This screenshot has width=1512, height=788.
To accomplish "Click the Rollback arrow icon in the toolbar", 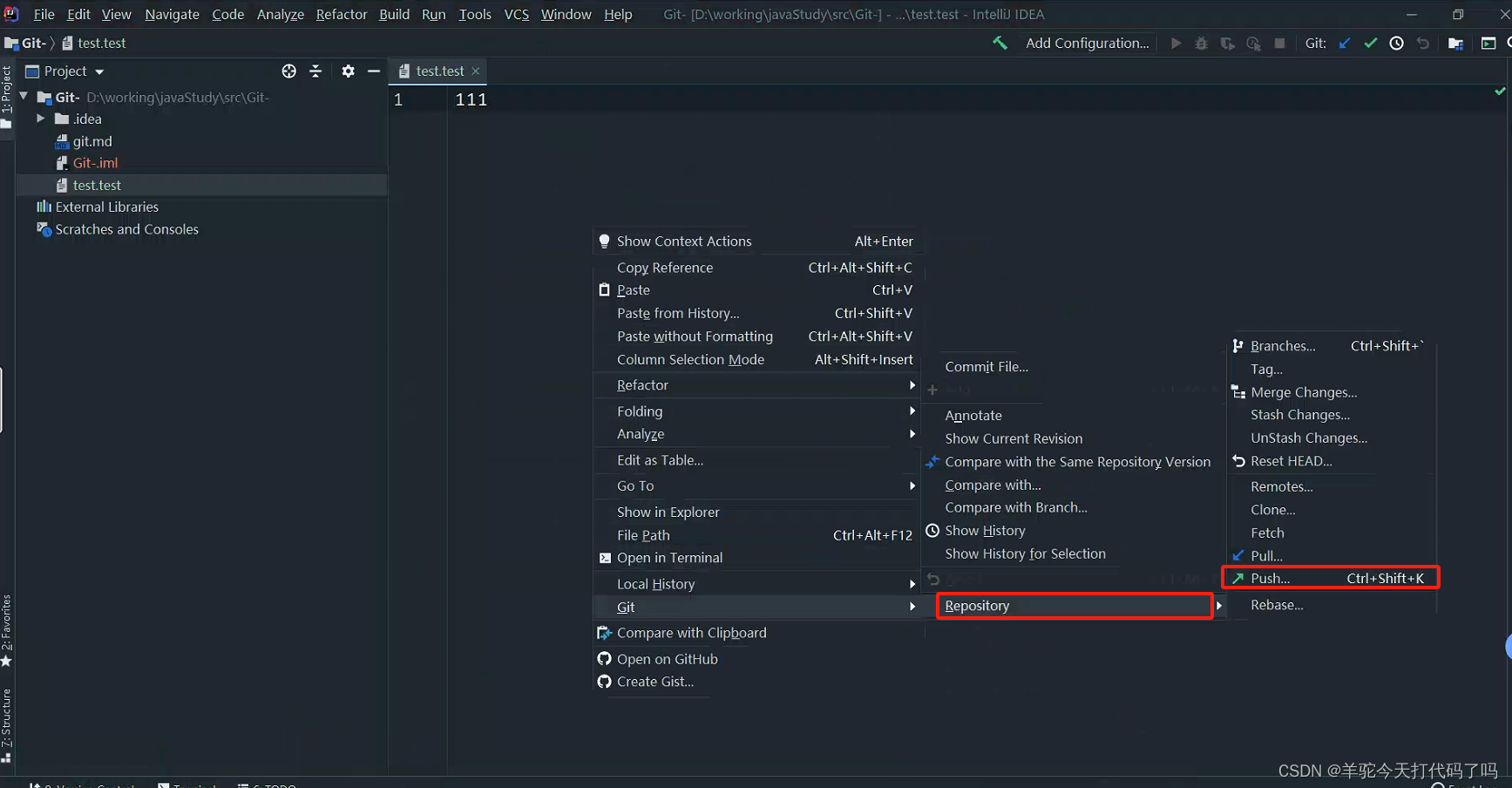I will [x=1423, y=42].
